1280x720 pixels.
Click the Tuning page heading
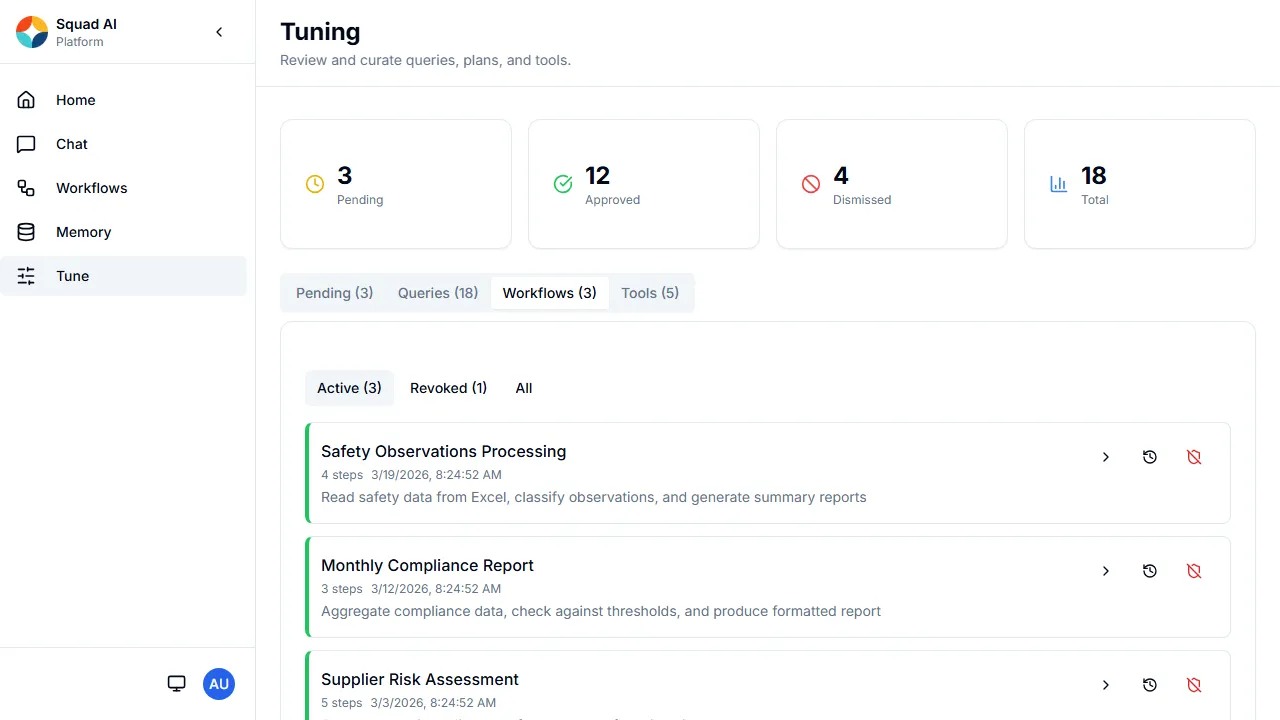pos(320,32)
